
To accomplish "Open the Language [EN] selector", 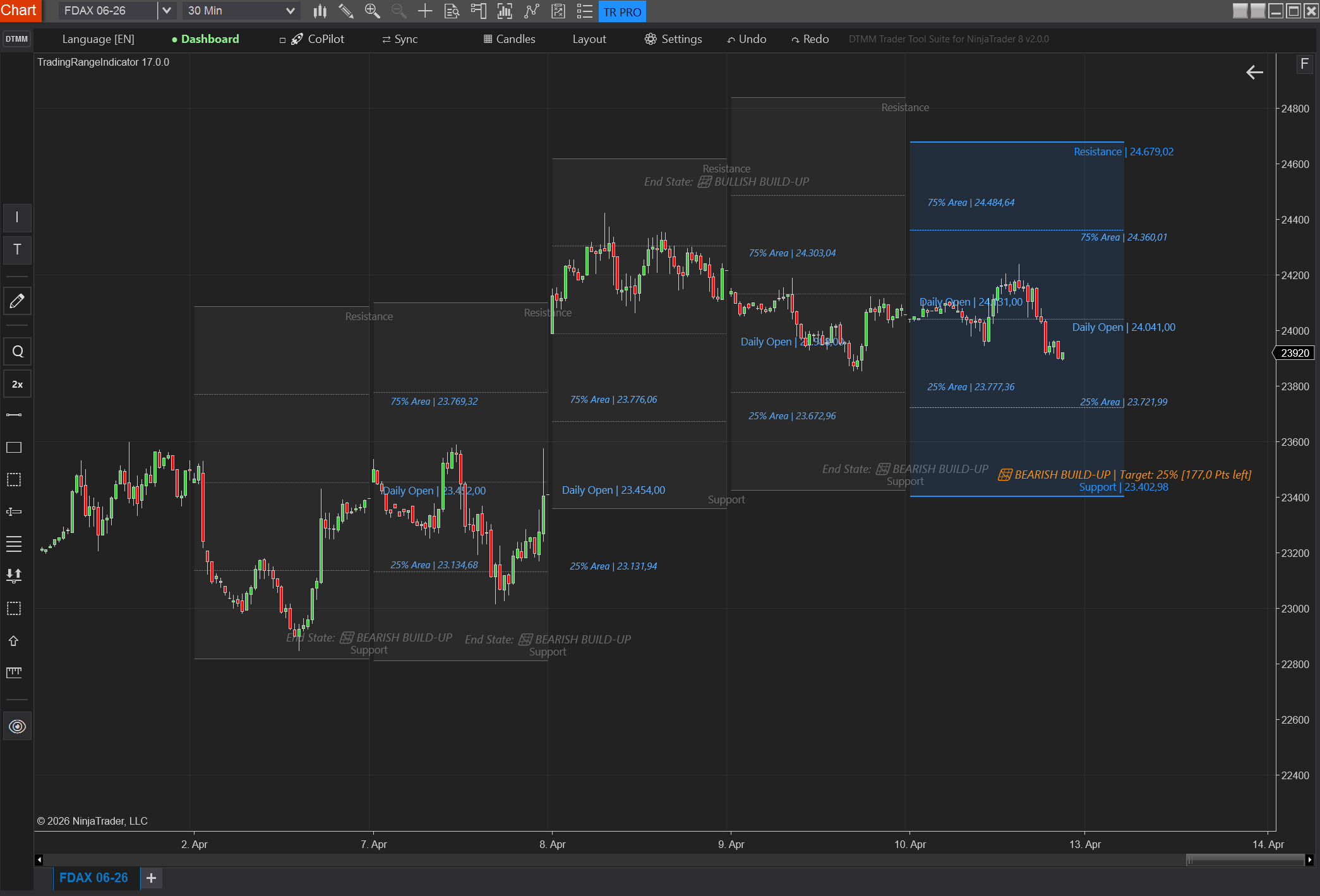I will point(98,39).
